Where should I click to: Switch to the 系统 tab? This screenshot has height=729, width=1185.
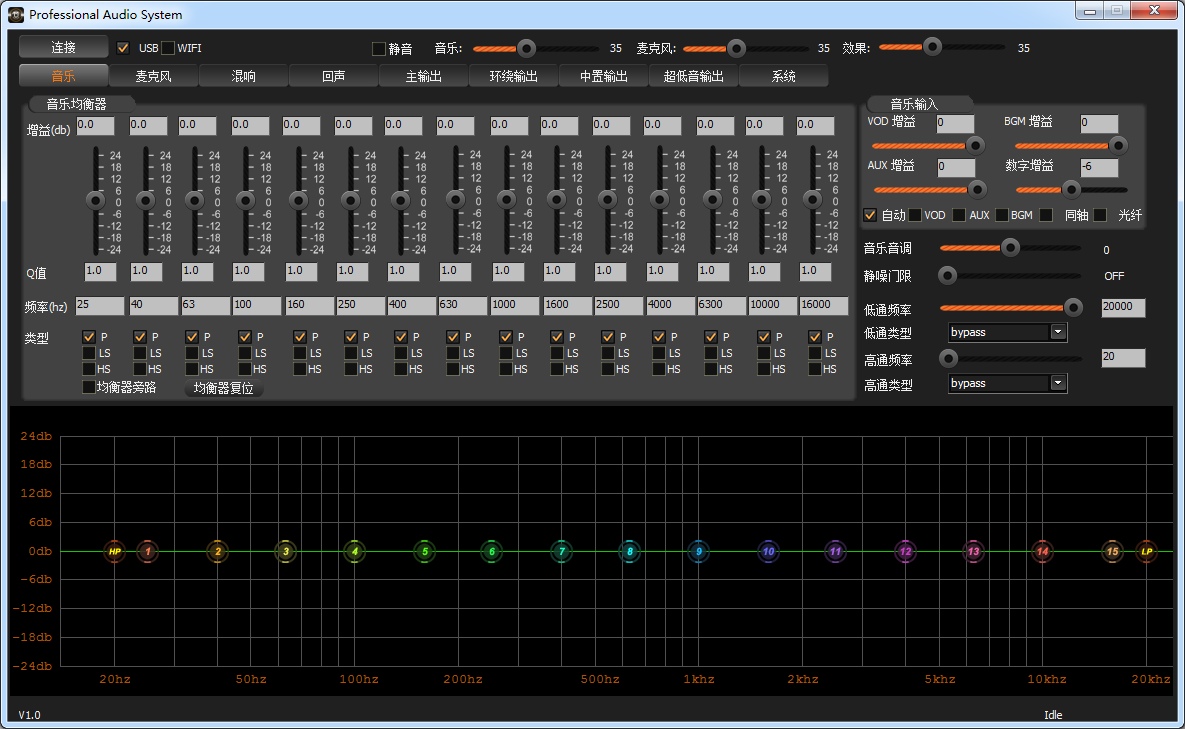click(x=783, y=76)
